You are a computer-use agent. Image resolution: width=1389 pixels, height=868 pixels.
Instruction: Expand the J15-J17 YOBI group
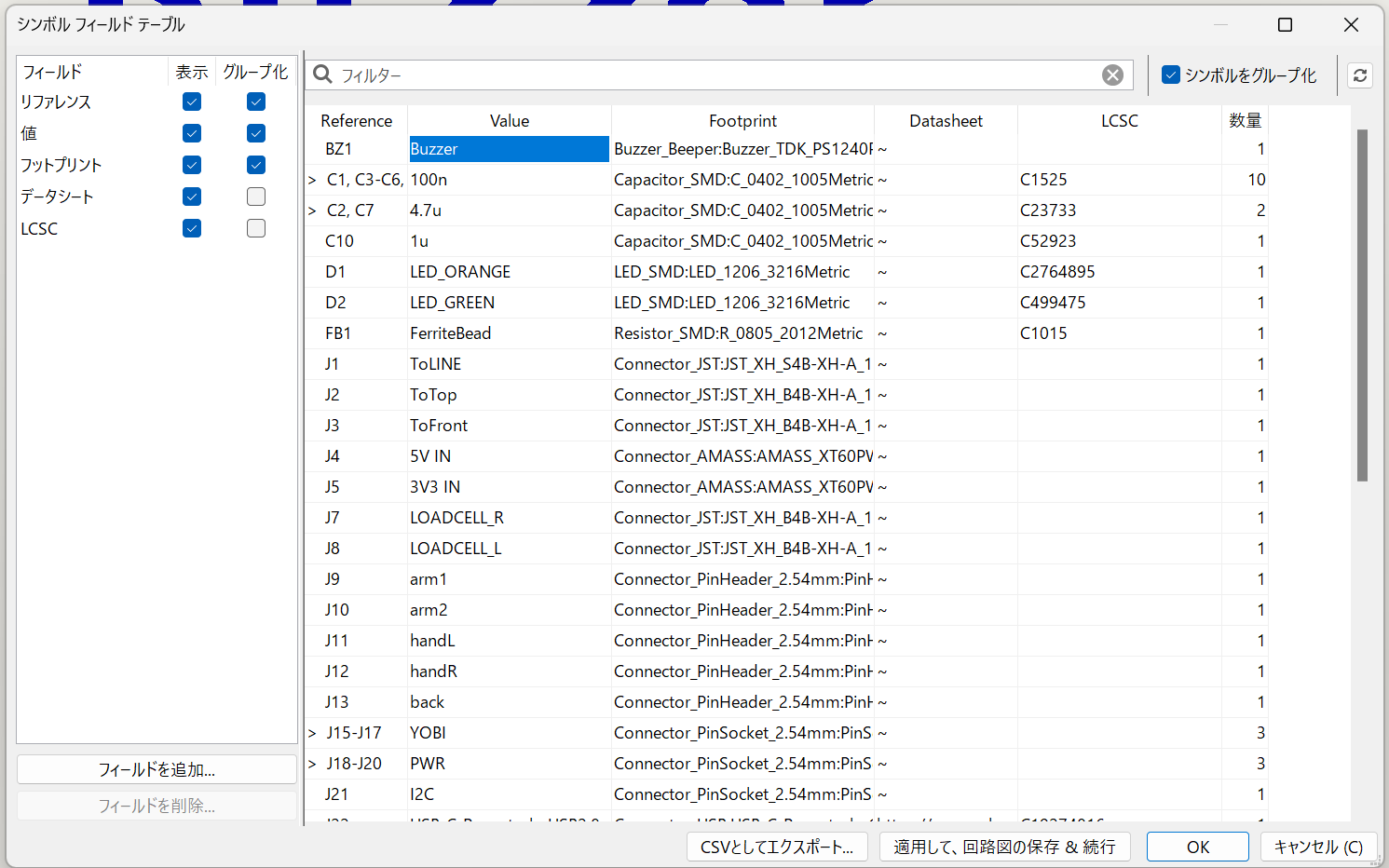point(313,733)
